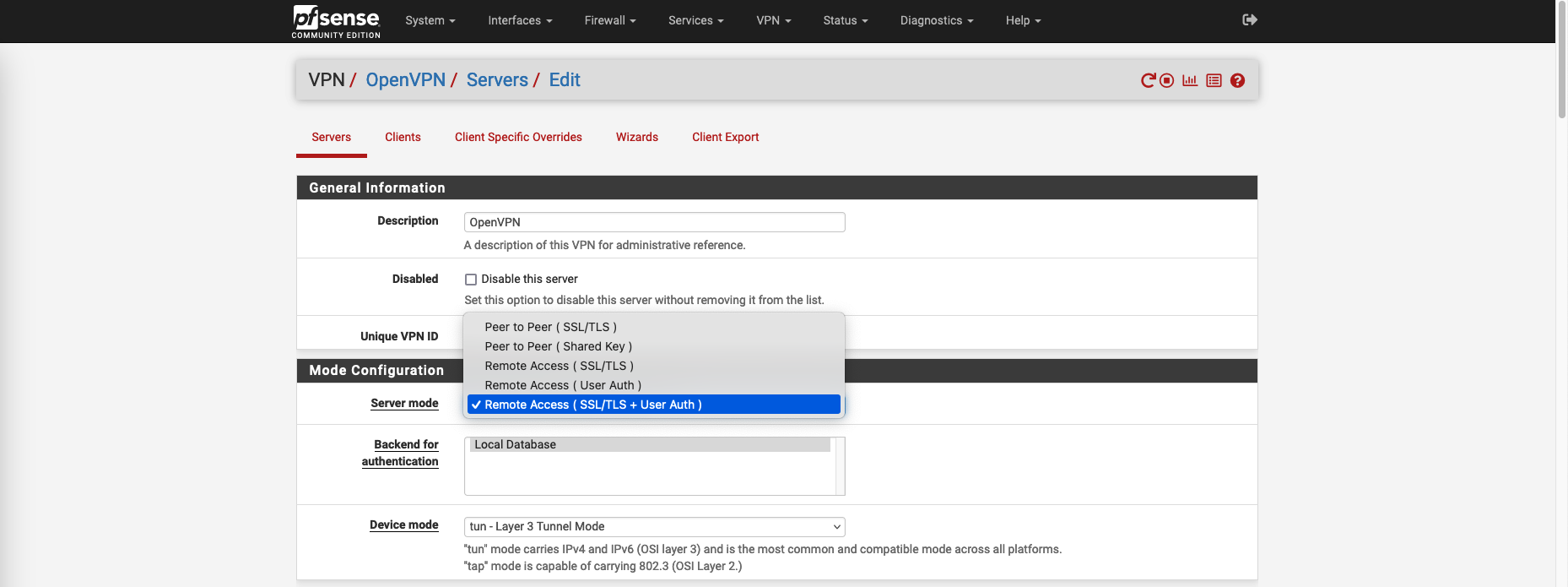The width and height of the screenshot is (1568, 587).
Task: Open the Diagnostics menu
Action: pyautogui.click(x=936, y=20)
